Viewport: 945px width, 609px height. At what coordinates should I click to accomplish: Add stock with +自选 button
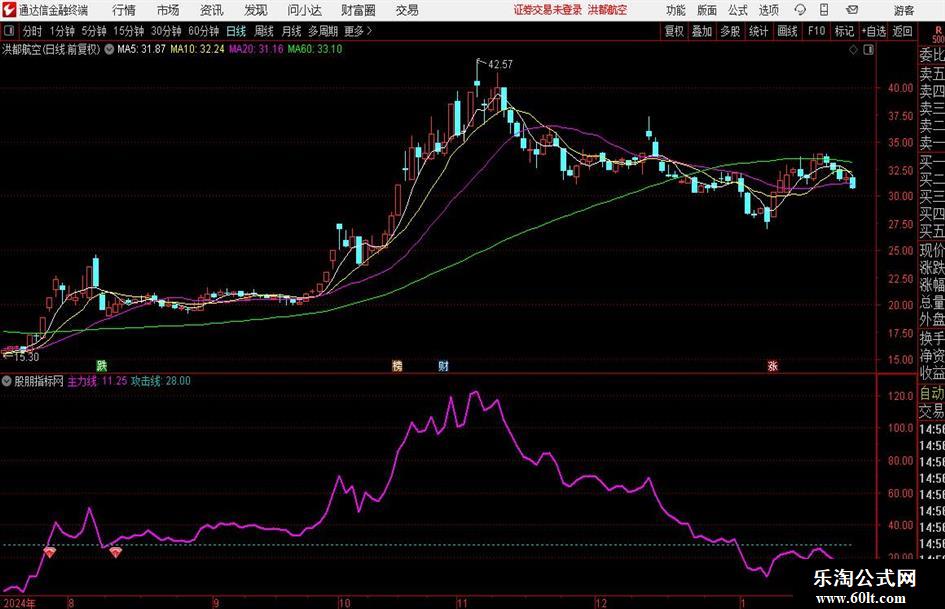(874, 31)
